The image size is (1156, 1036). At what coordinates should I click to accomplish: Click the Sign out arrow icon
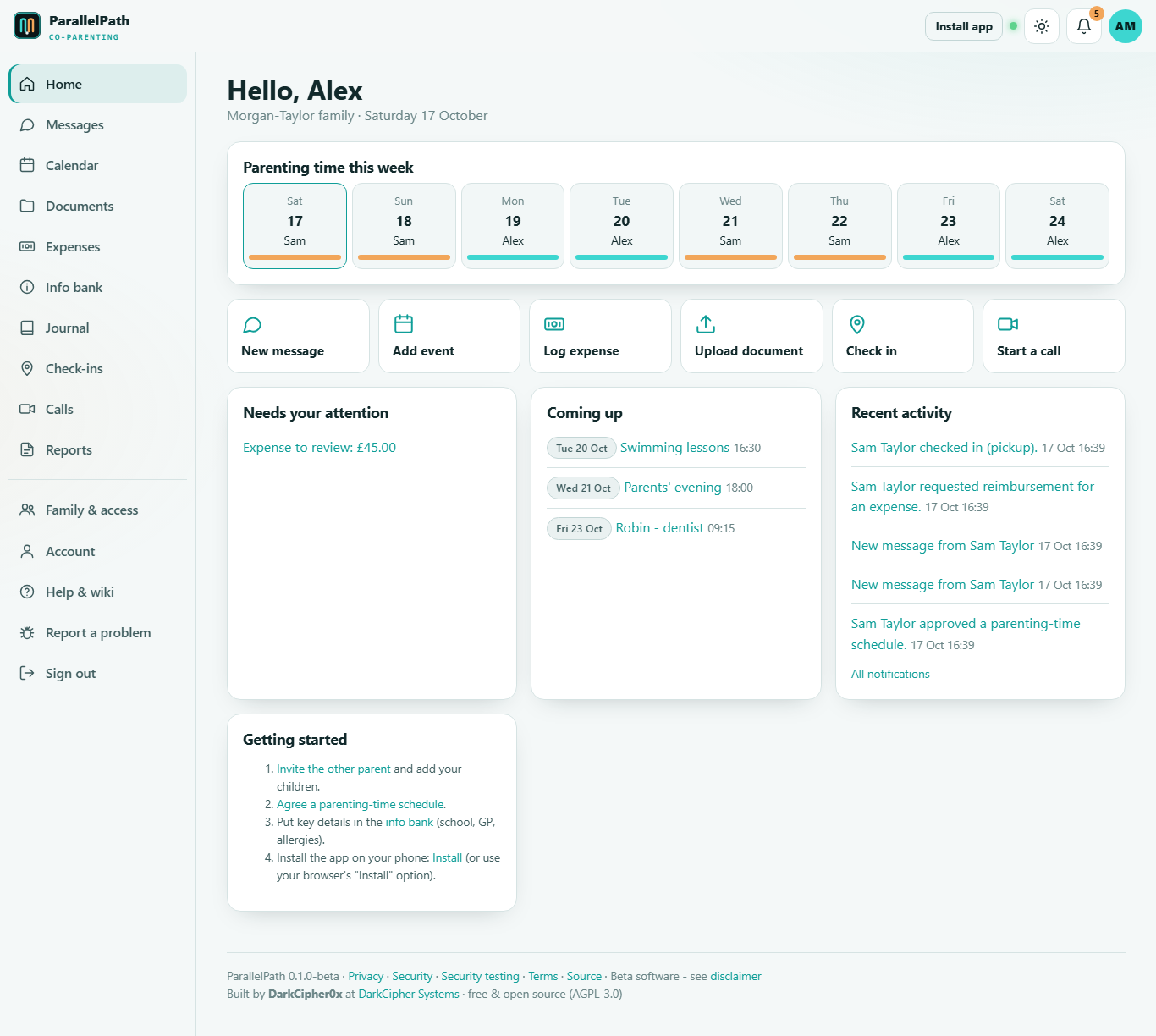point(27,674)
